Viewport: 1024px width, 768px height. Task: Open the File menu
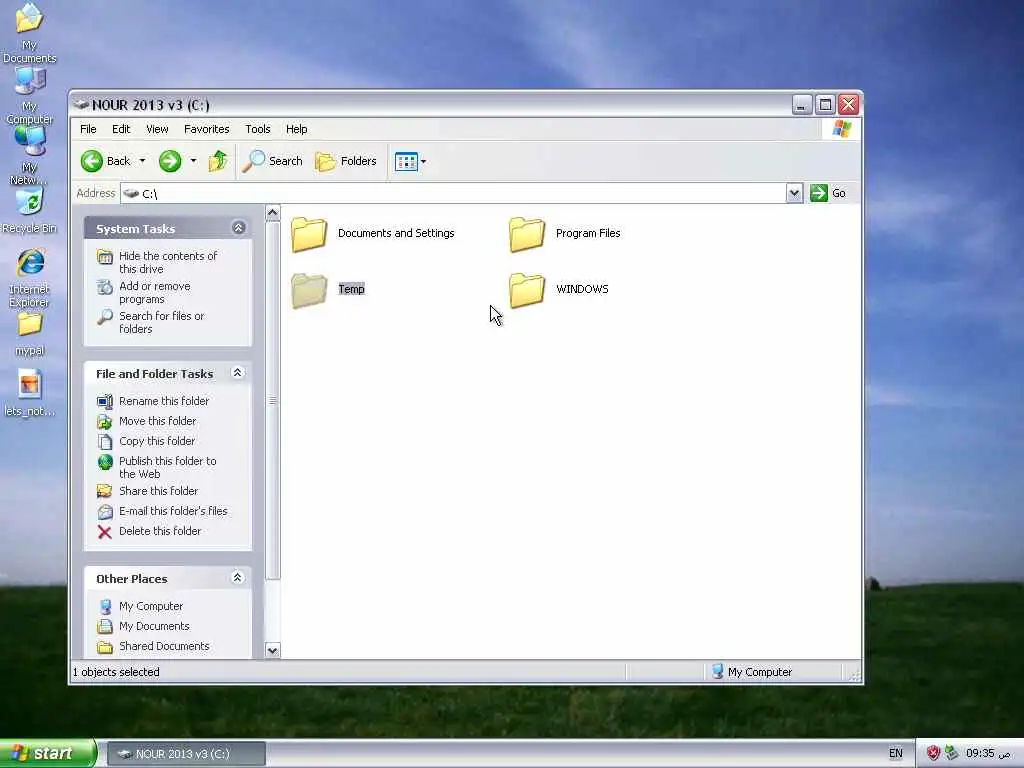88,129
